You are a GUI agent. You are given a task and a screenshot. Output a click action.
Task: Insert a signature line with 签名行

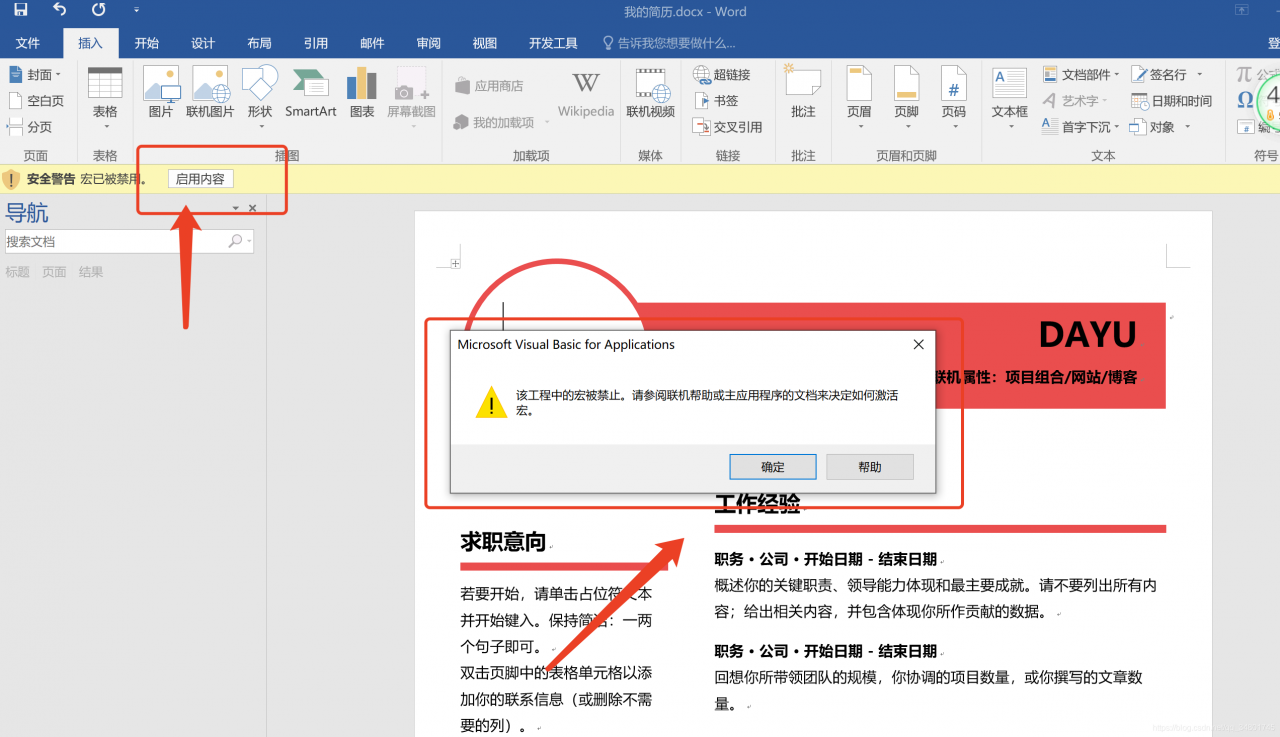click(x=1167, y=75)
